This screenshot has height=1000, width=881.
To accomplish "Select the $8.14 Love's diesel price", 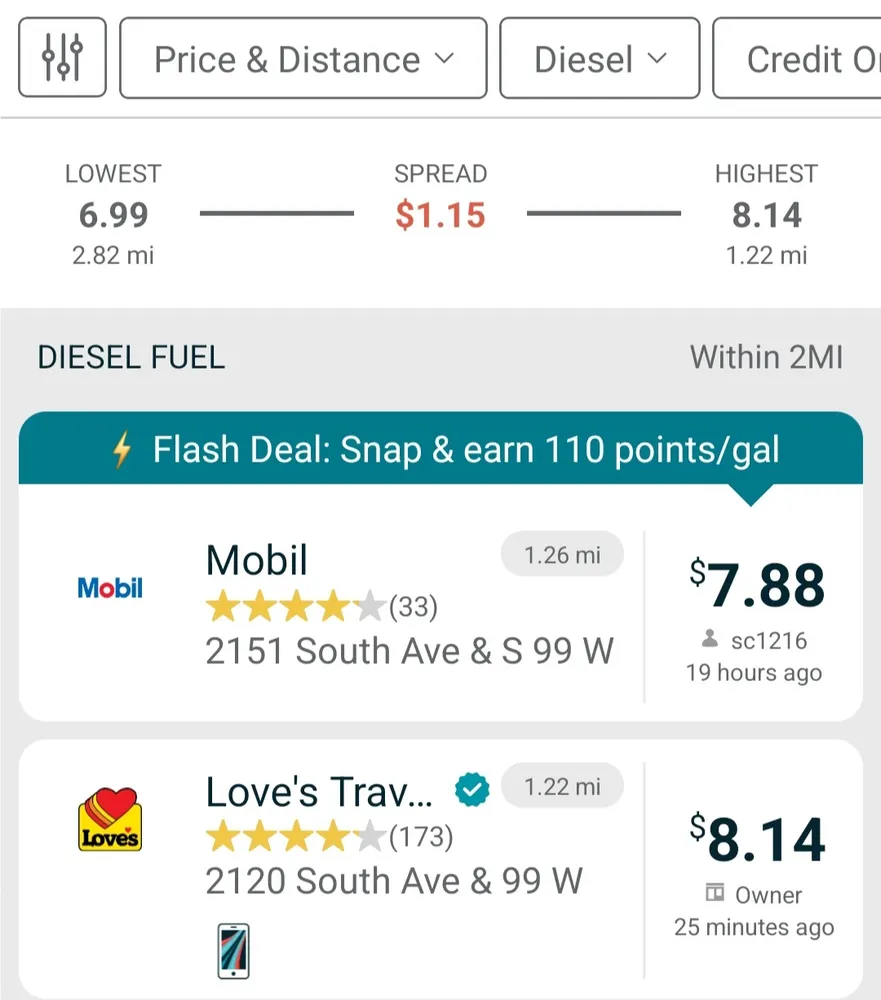I will 757,840.
